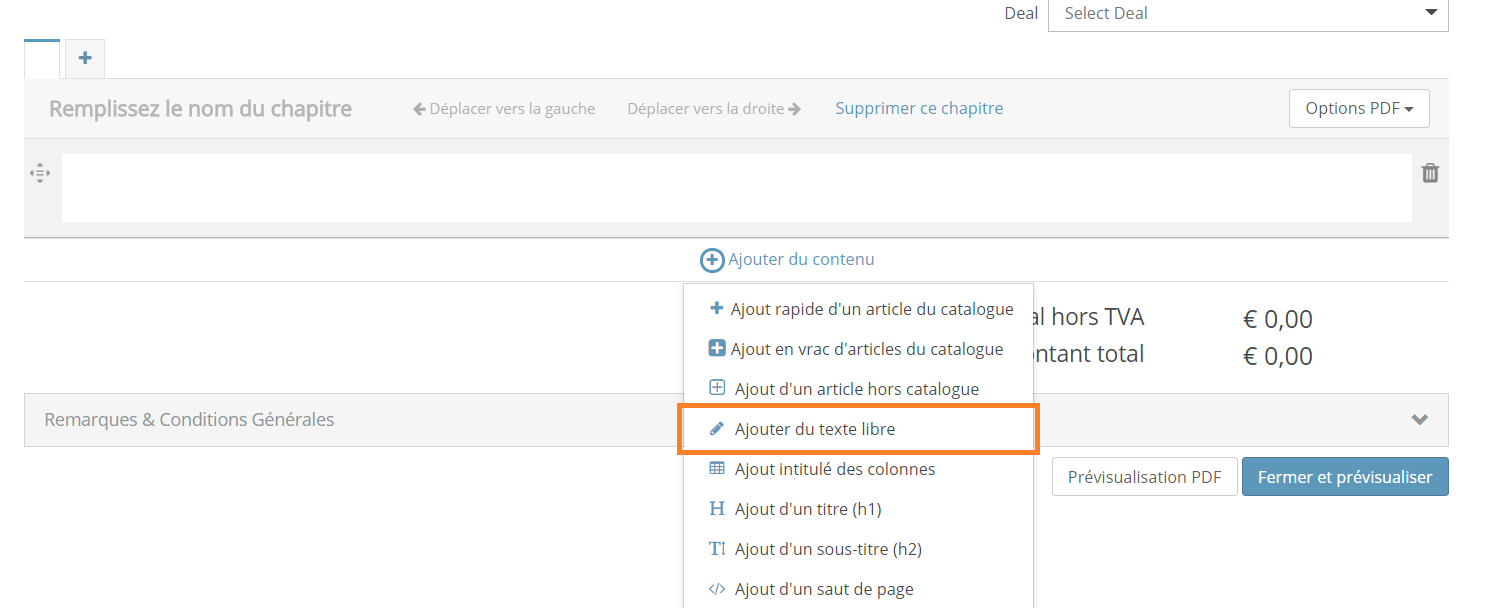Viewport: 1498px width, 608px height.
Task: Click the outlined plus-square icon for non-catalogue article
Action: (x=716, y=388)
